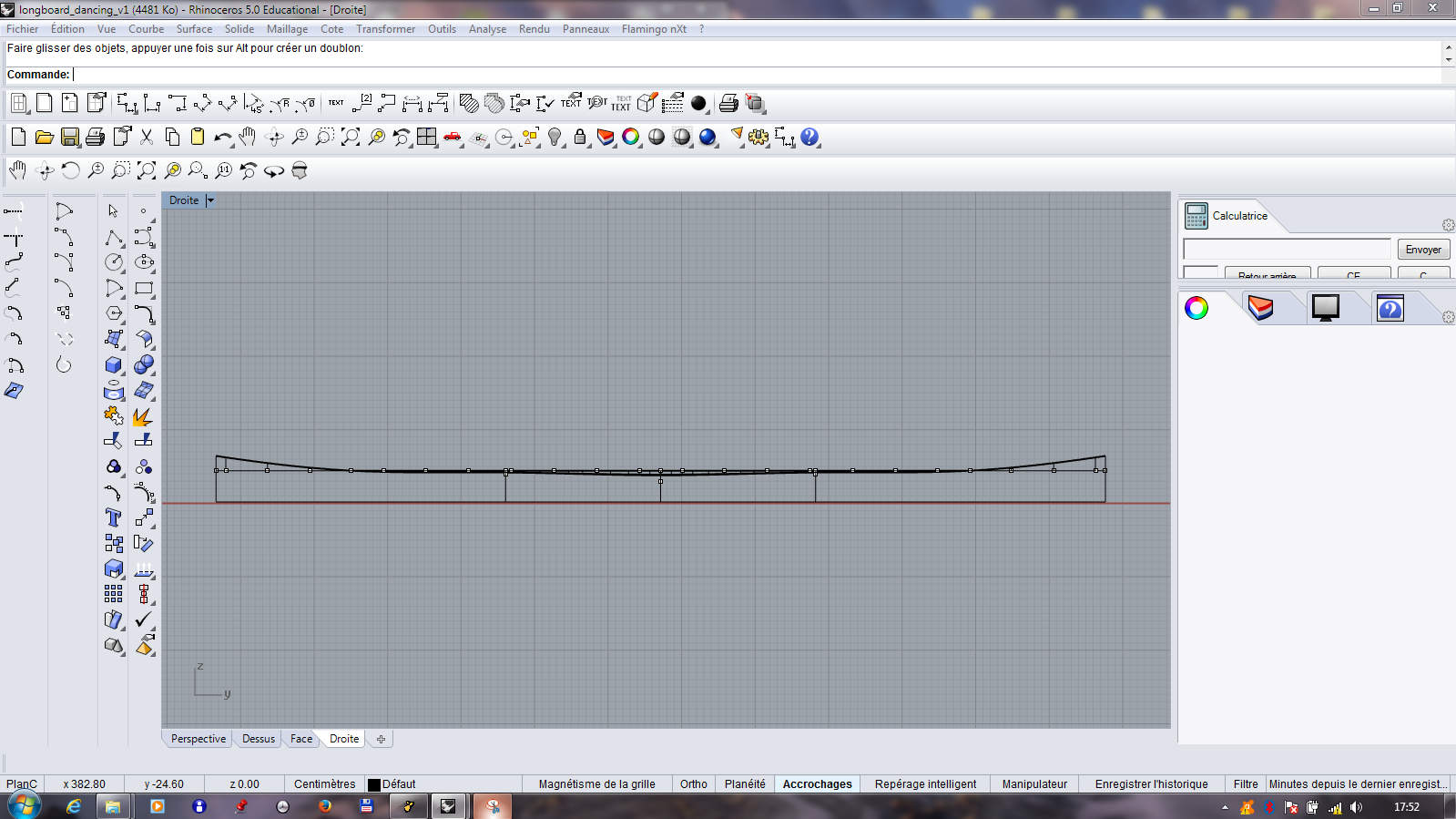
Task: Switch to the Perspective viewport tab
Action: 198,739
